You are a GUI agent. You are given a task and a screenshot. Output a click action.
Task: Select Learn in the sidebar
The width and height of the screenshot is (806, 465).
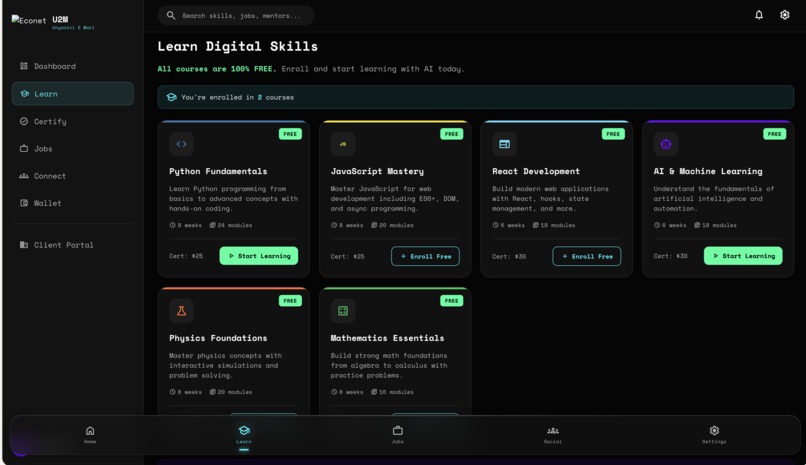[x=72, y=94]
